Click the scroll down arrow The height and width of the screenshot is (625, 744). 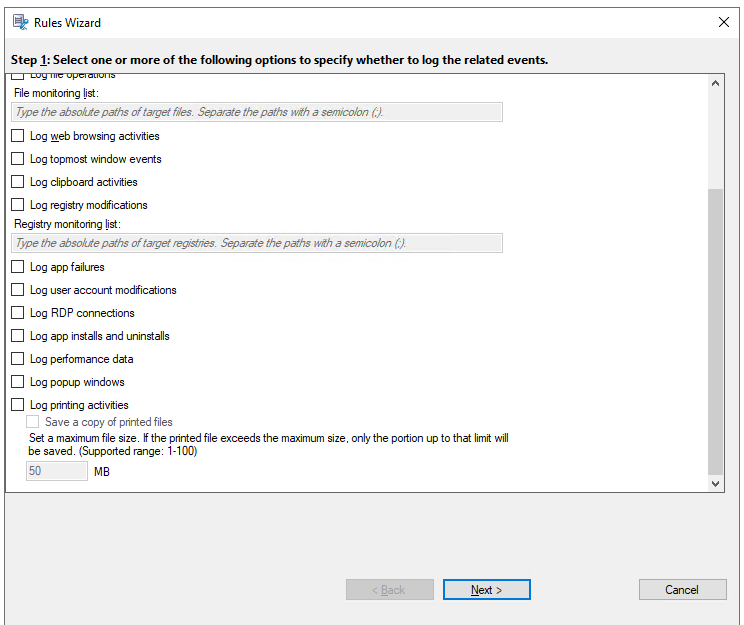click(715, 483)
